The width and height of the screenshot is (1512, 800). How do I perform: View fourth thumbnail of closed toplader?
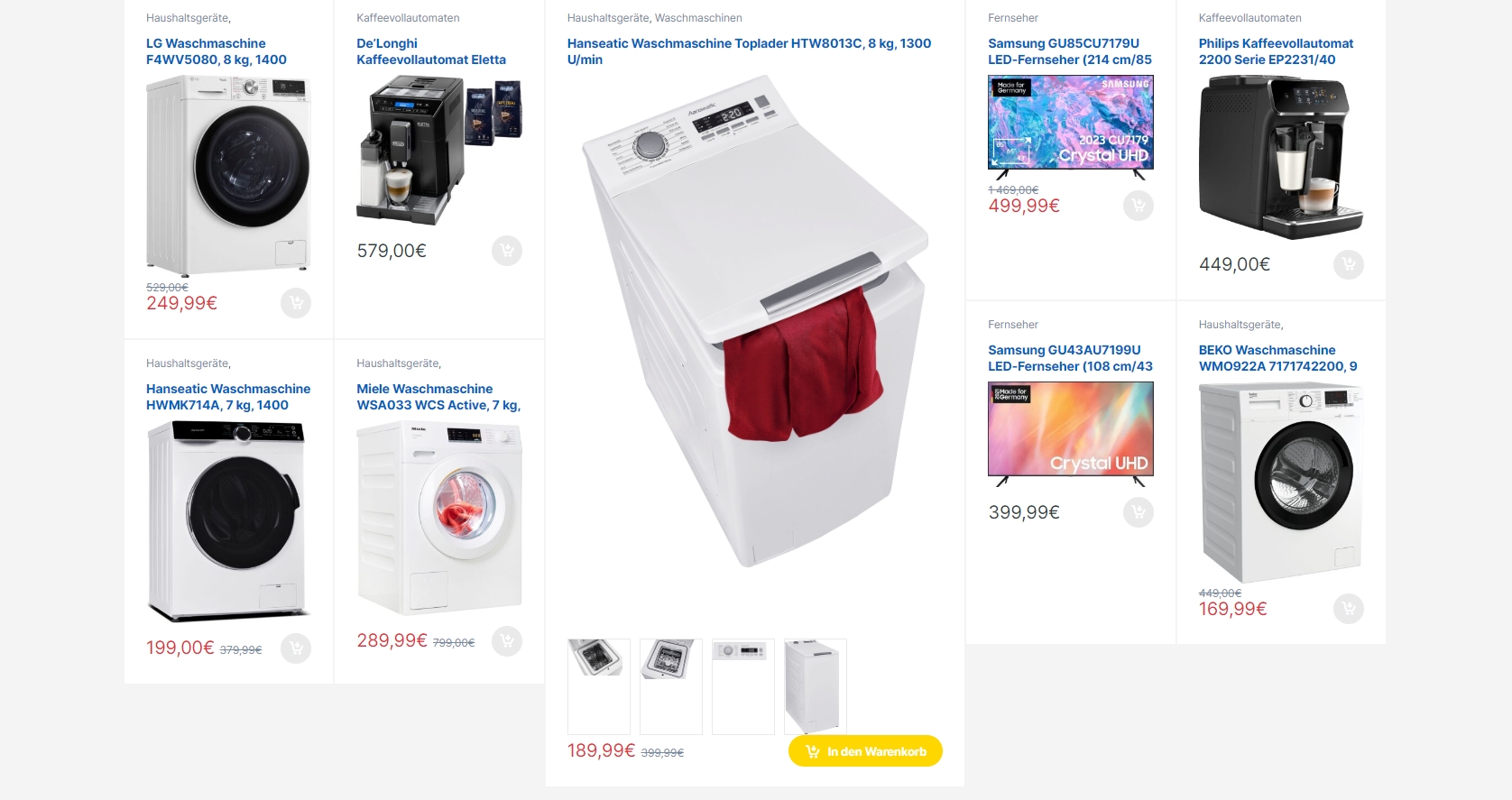[816, 686]
